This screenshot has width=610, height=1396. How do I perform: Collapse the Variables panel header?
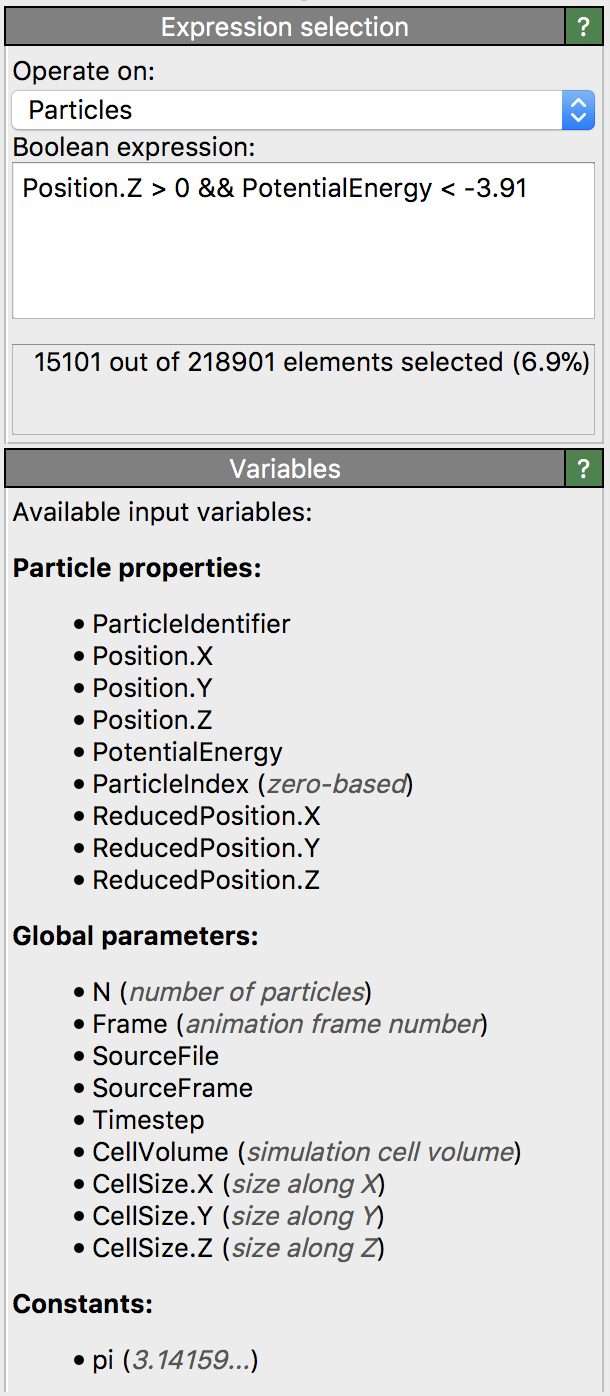click(284, 468)
